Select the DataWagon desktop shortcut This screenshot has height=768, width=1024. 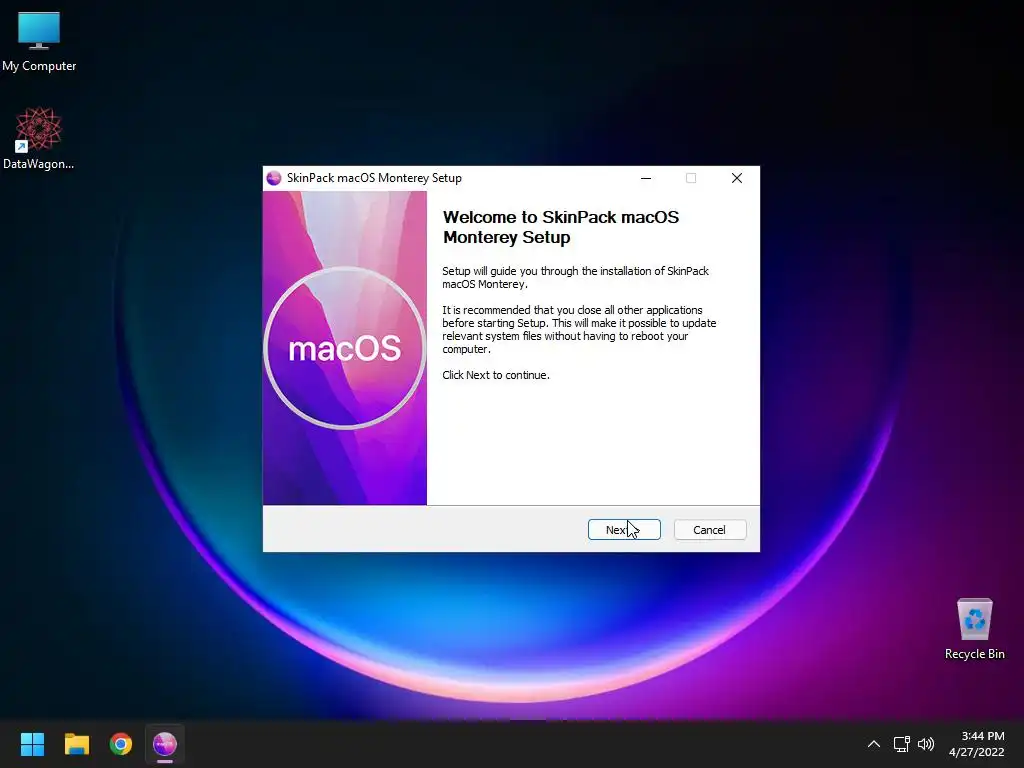[39, 138]
